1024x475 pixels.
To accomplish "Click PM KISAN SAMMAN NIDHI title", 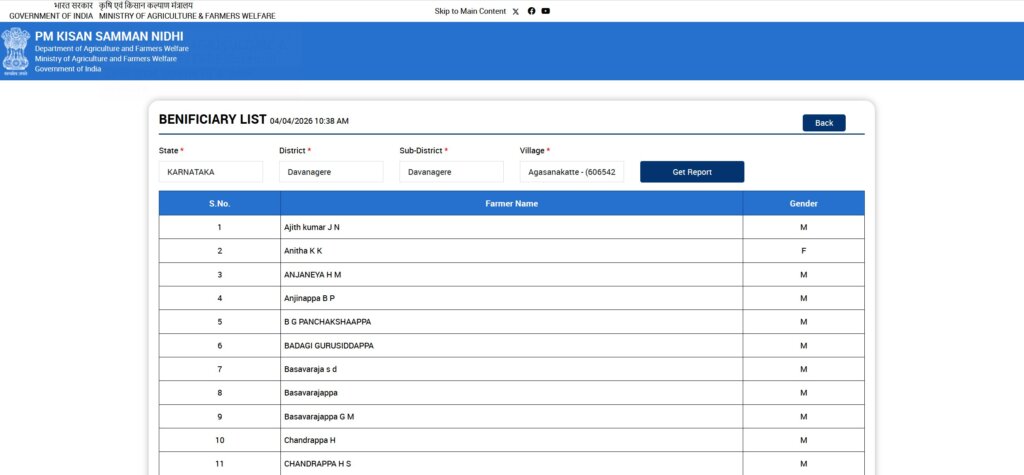I will 109,37.
